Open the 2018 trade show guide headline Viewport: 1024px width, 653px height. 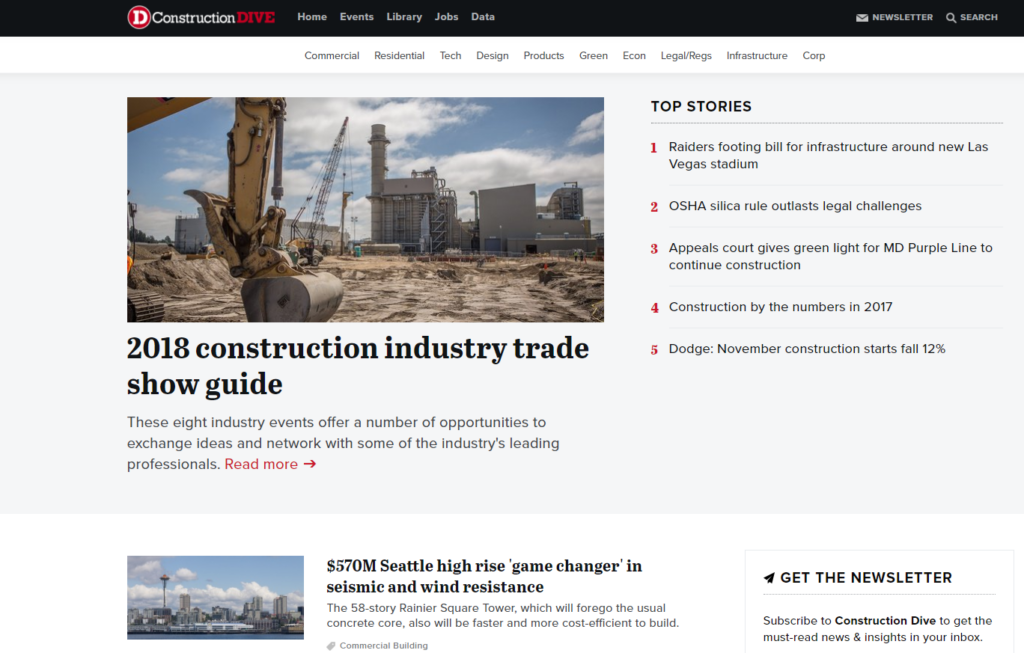point(358,366)
